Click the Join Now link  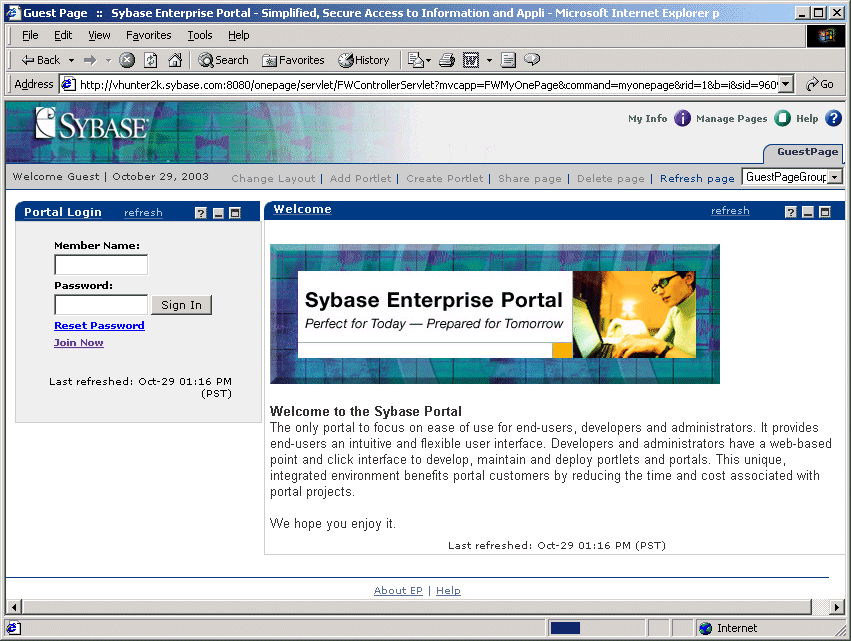coord(79,342)
